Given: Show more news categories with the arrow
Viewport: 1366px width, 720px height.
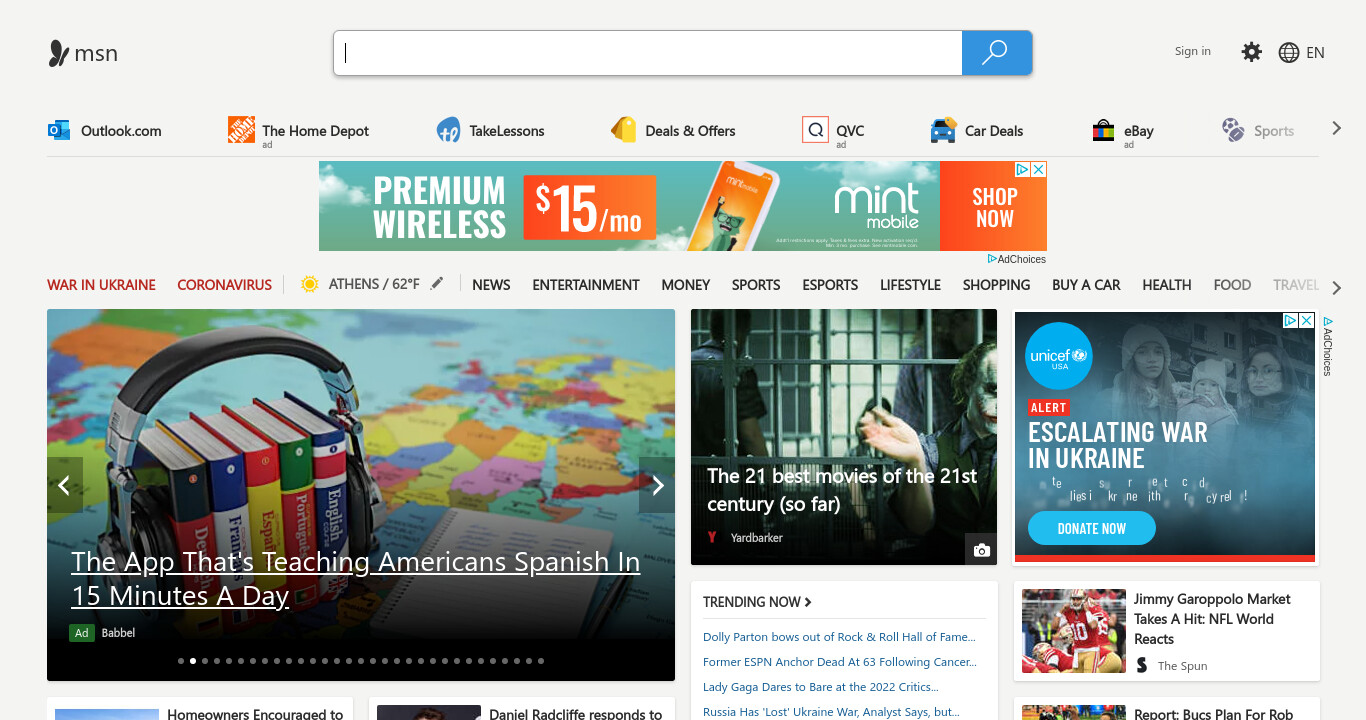Looking at the screenshot, I should coord(1337,288).
